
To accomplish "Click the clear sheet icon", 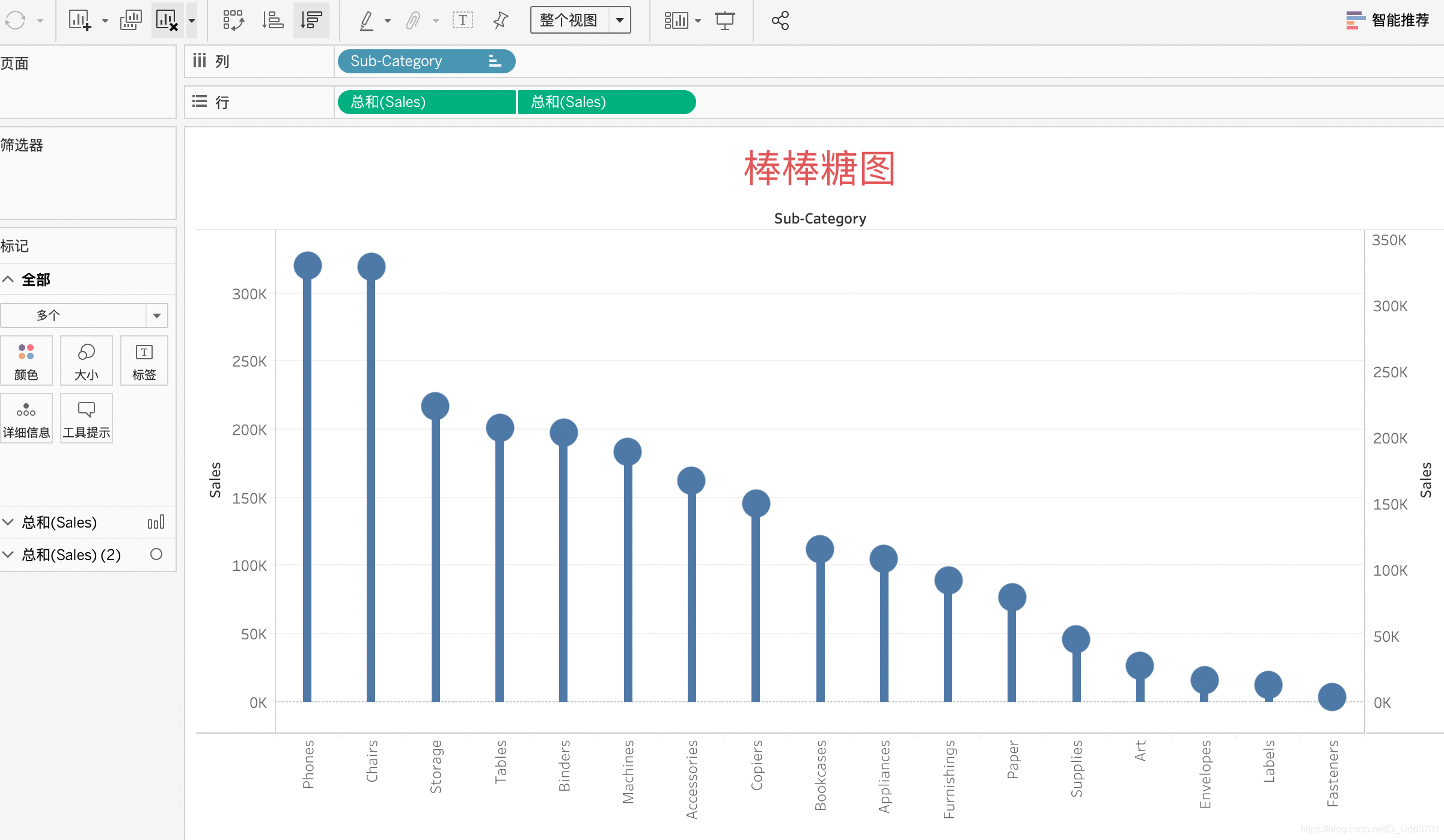I will pos(167,20).
